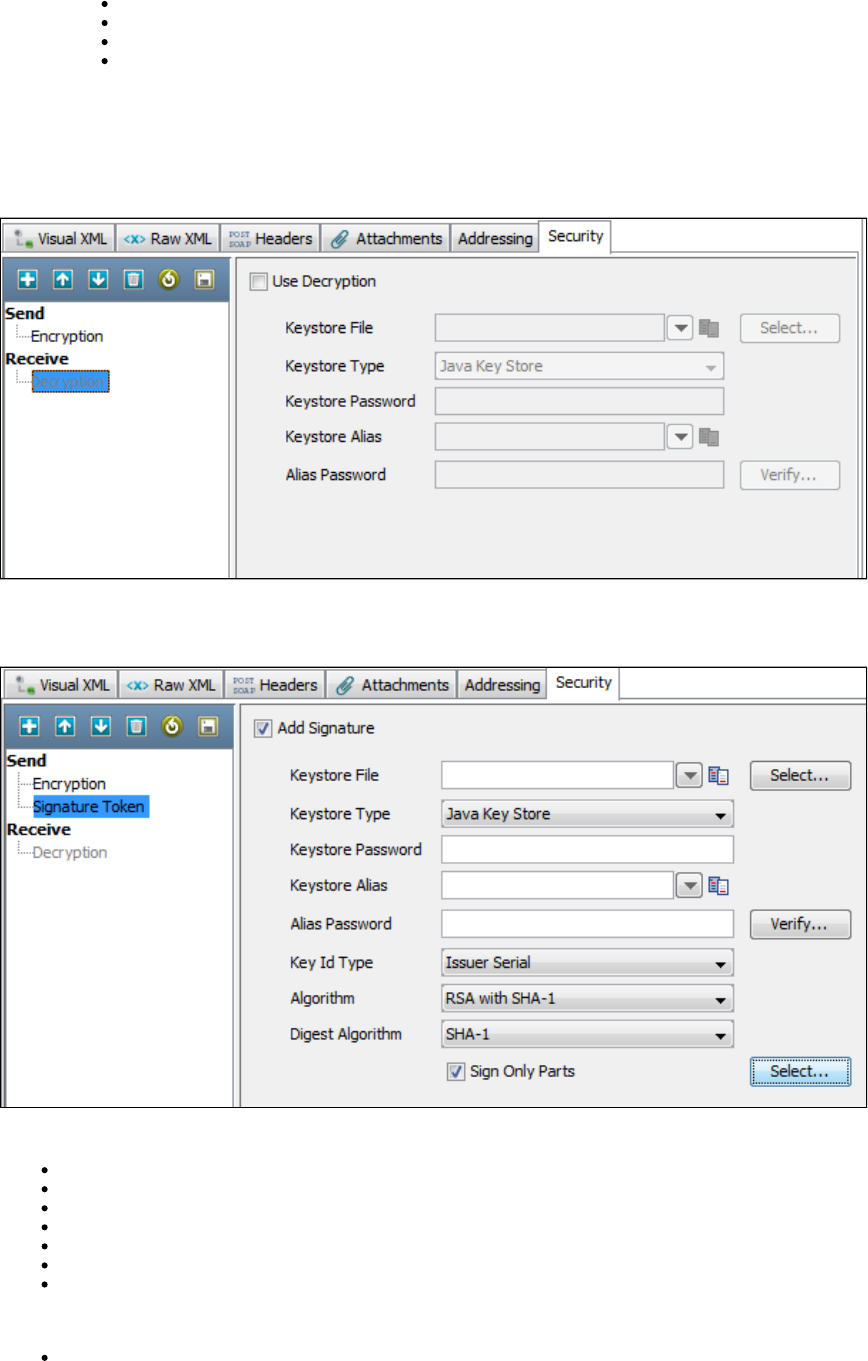868x1361 pixels.
Task: Select the highlighted Decryption item in Use Decryption panel tree
Action: click(70, 381)
